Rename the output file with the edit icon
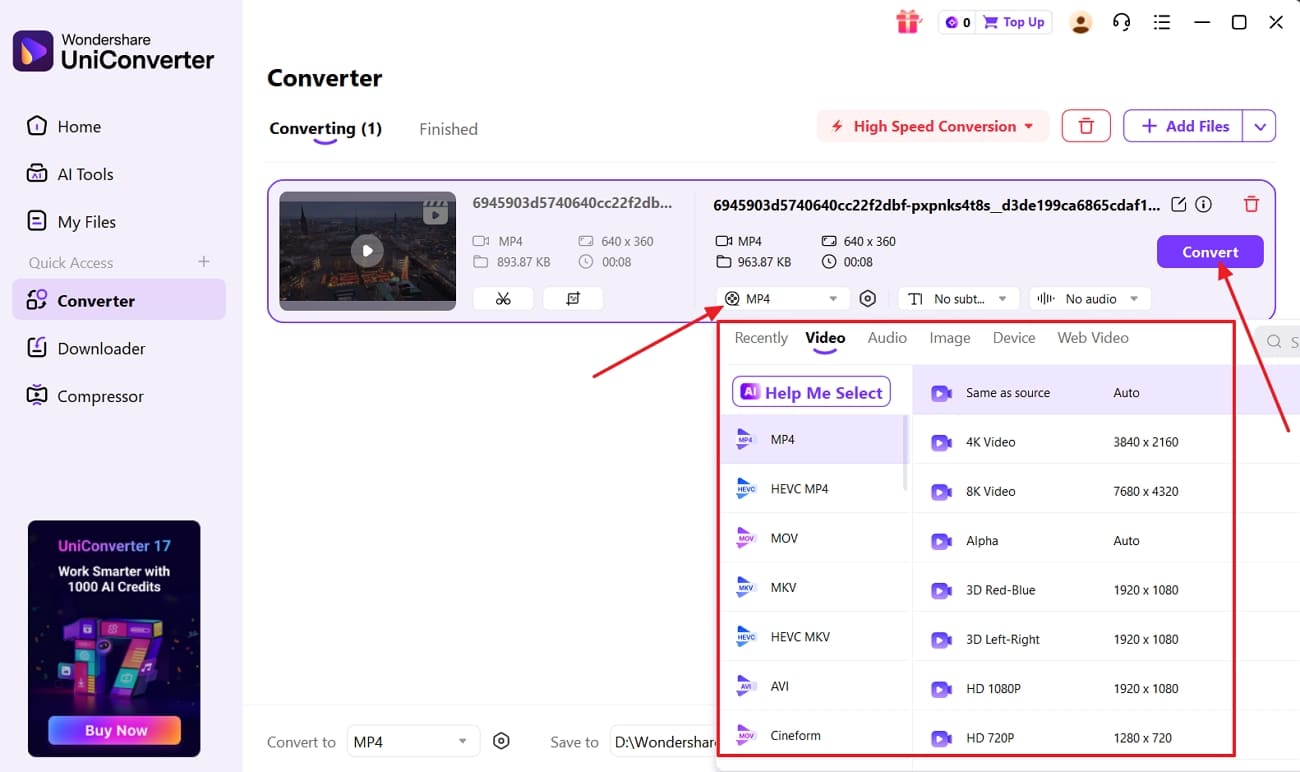The image size is (1300, 772). pos(1179,204)
